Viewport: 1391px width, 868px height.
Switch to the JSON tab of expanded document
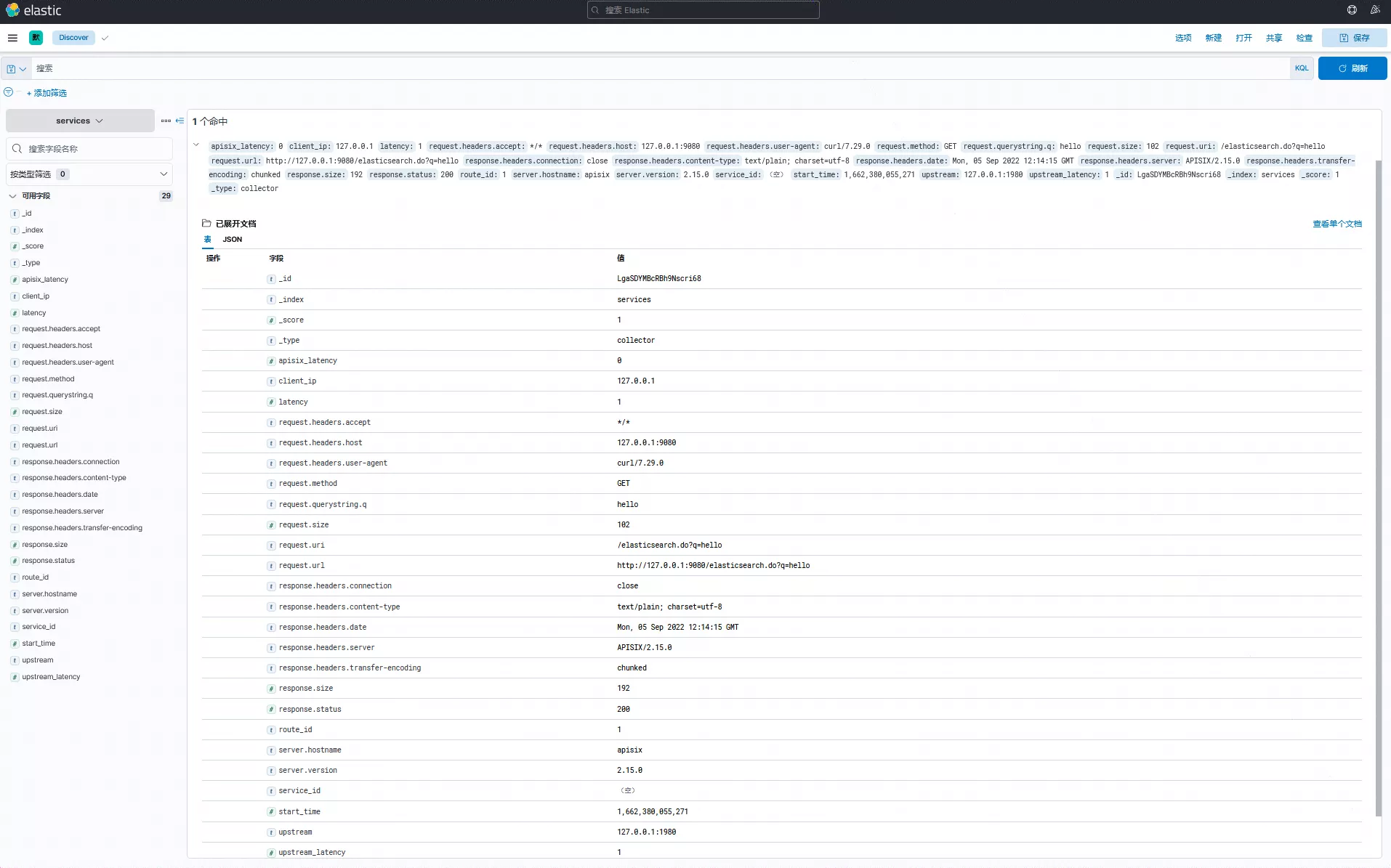click(x=232, y=239)
